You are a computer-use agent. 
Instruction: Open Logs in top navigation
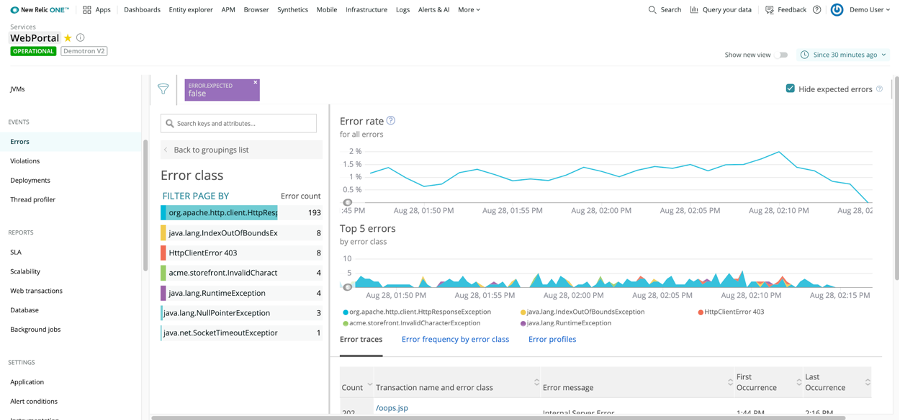pyautogui.click(x=402, y=10)
